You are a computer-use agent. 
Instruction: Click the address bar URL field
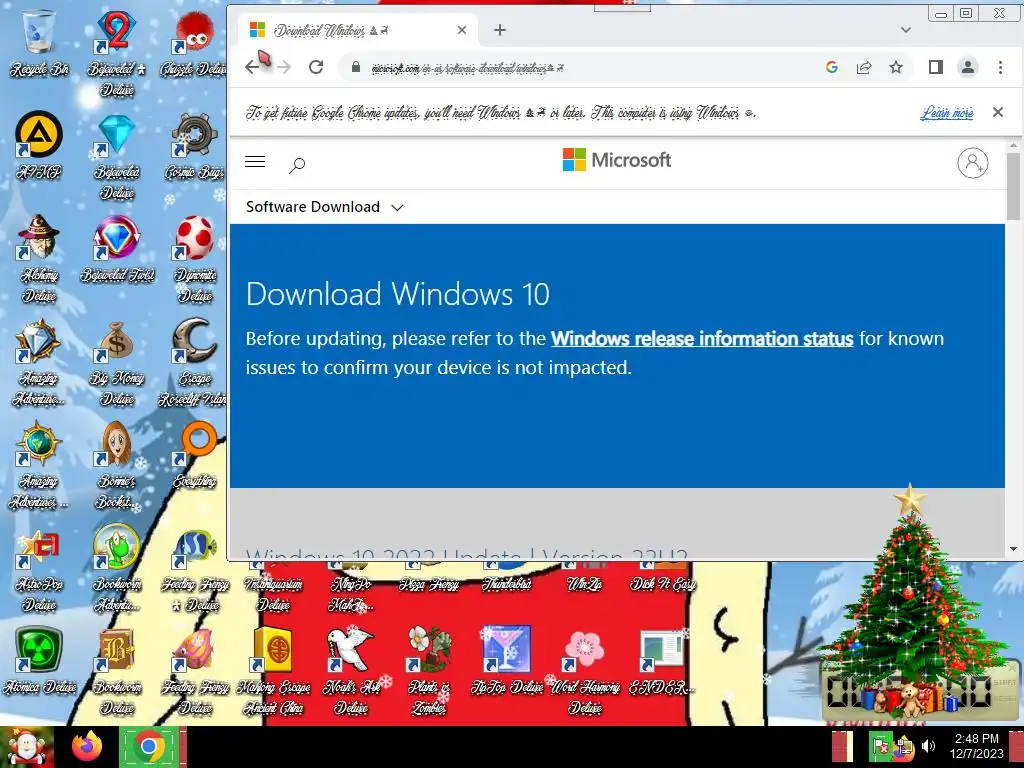[581, 67]
